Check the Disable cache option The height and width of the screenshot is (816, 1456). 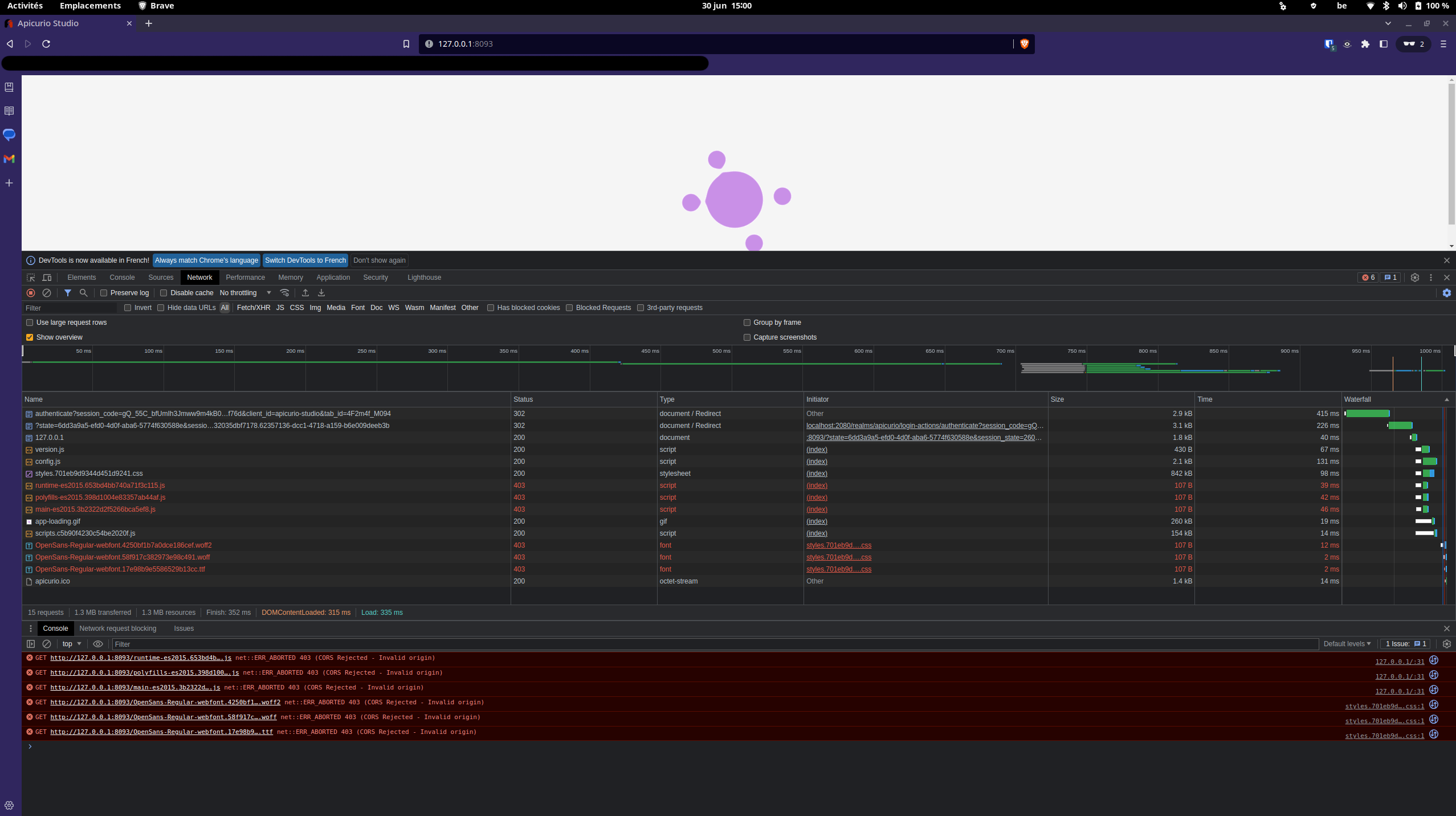click(x=164, y=292)
